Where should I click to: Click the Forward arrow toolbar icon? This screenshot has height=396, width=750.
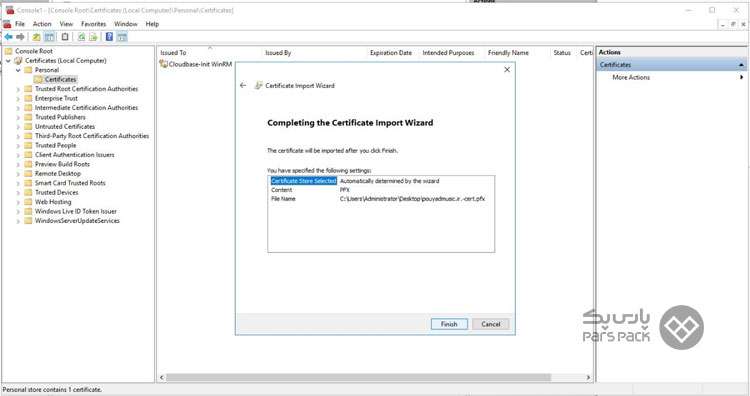click(x=20, y=37)
